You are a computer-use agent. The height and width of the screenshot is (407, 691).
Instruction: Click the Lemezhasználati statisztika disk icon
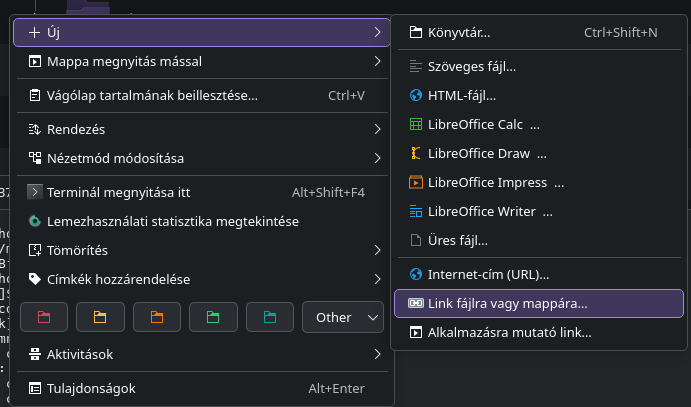35,221
